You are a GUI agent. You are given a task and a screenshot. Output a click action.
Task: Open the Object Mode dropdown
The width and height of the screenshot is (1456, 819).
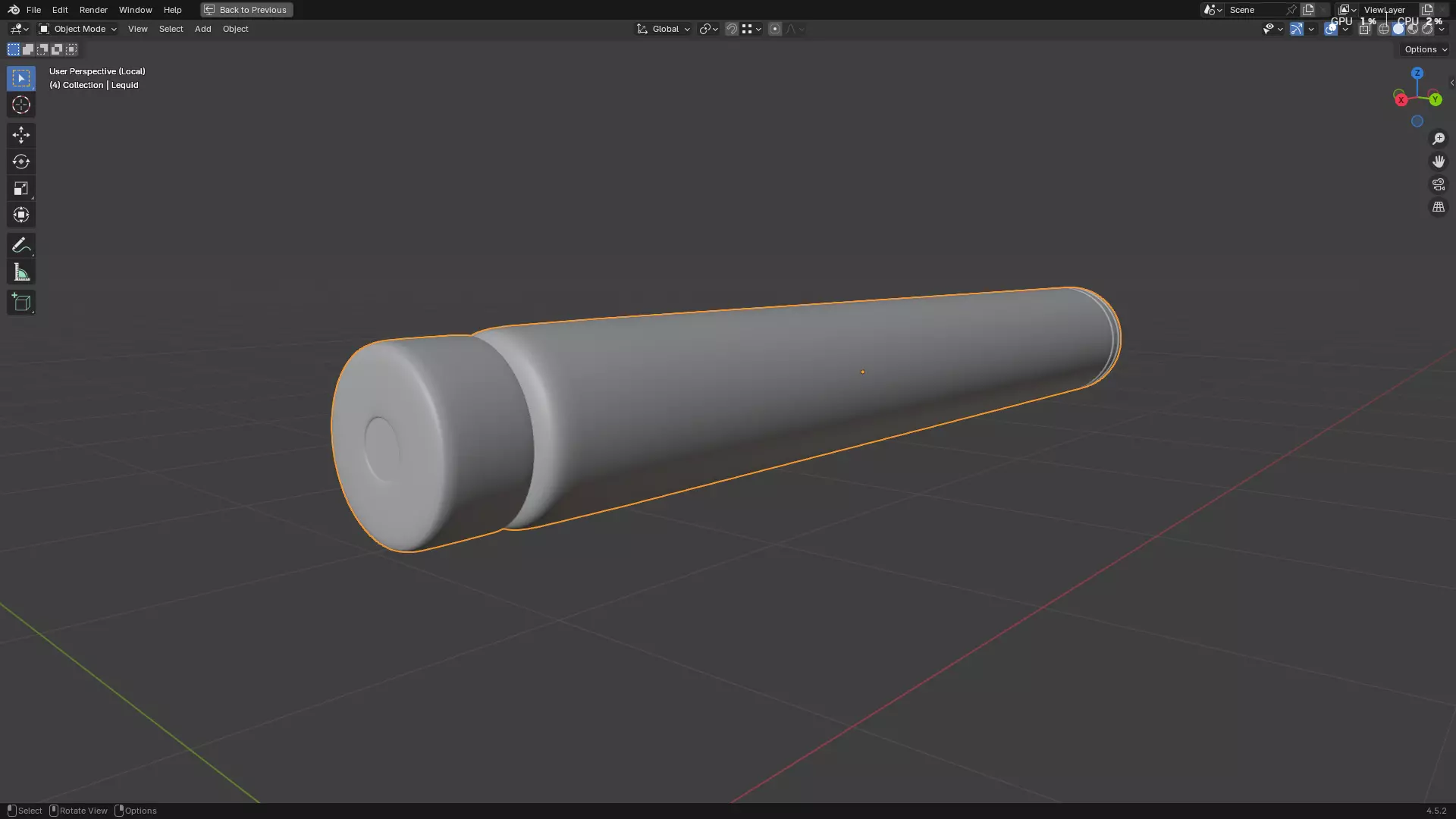point(77,29)
